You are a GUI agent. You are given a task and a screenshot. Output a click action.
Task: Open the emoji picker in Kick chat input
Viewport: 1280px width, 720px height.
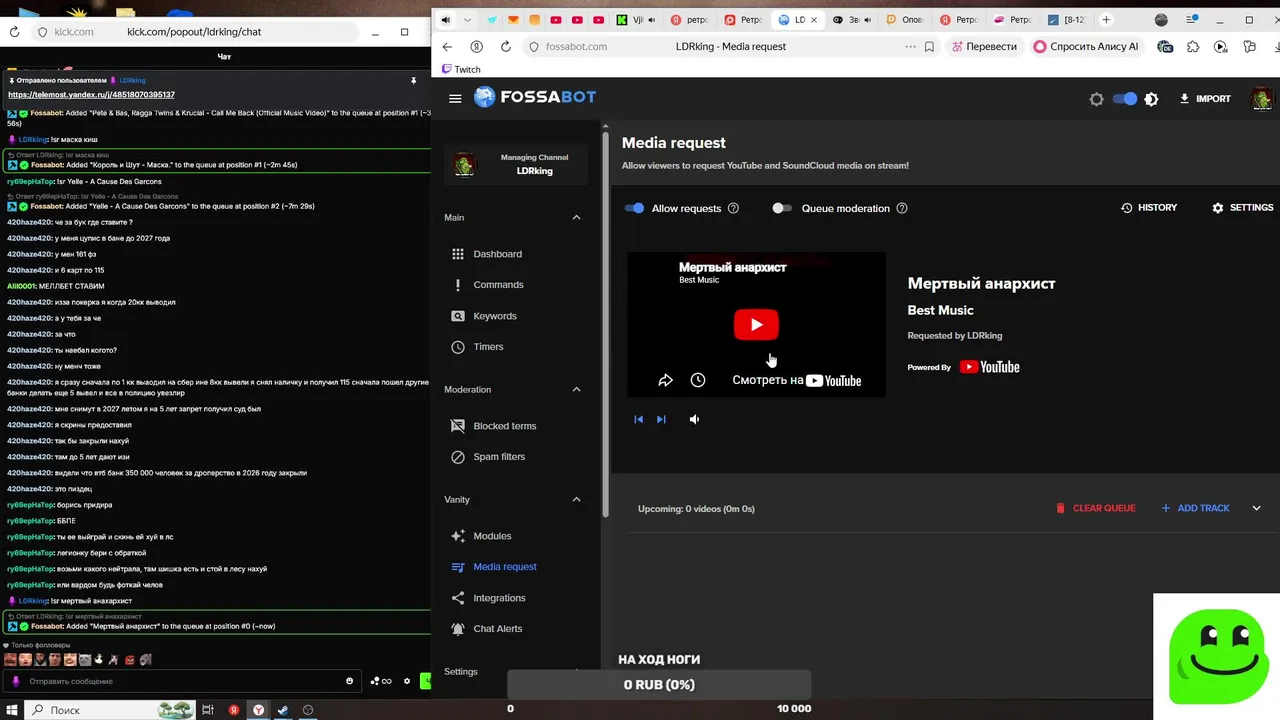pos(349,681)
